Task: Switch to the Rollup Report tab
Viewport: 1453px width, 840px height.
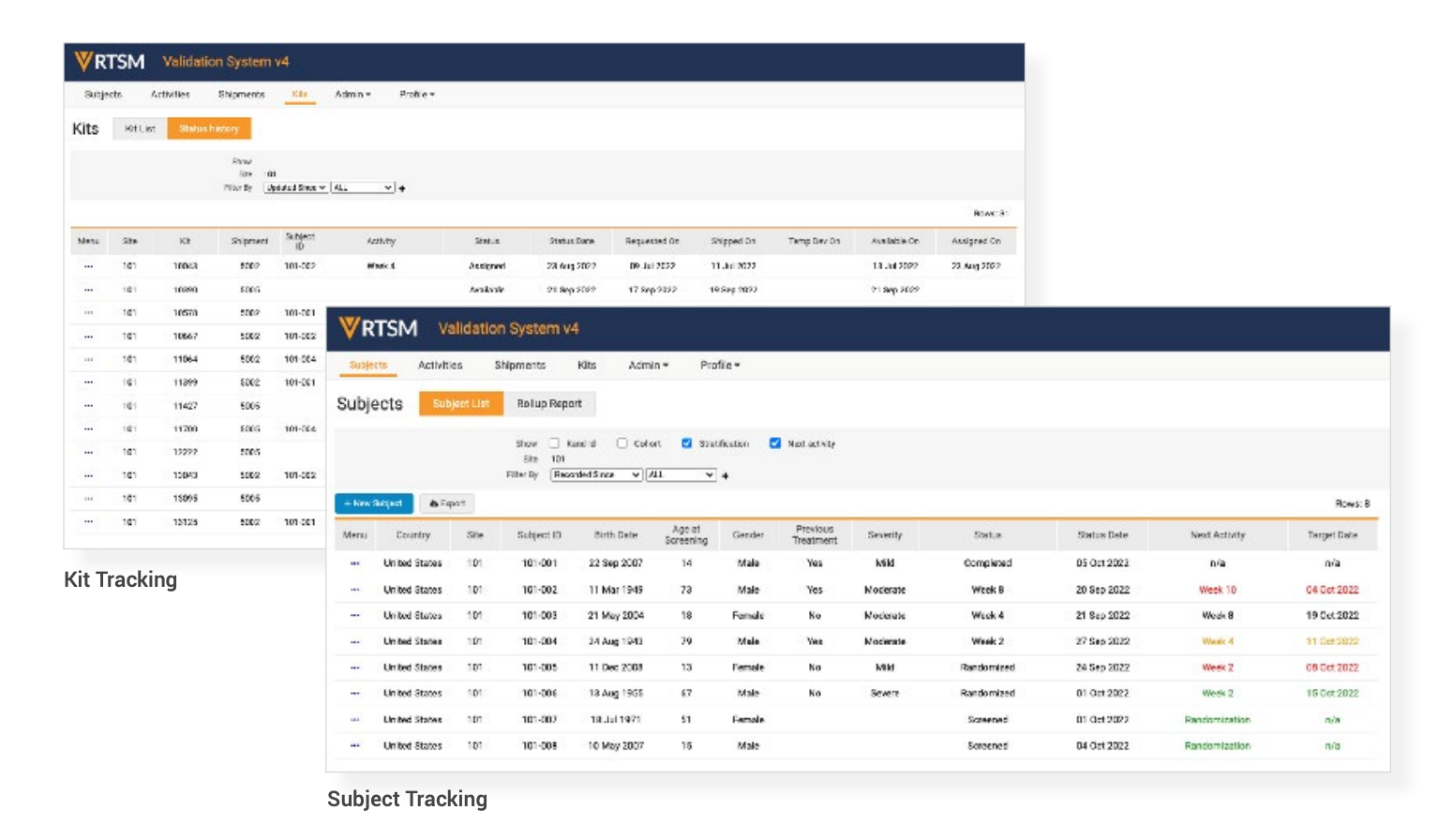Action: [x=549, y=404]
